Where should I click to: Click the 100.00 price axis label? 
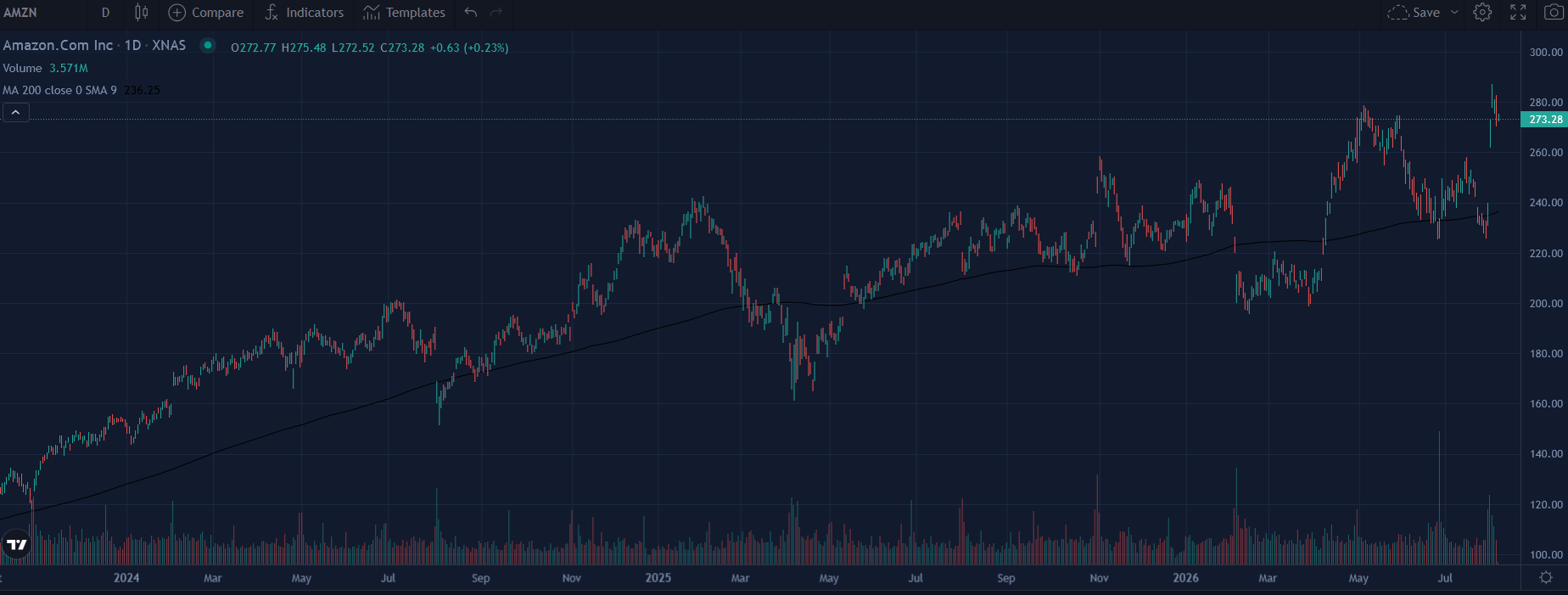click(1546, 555)
